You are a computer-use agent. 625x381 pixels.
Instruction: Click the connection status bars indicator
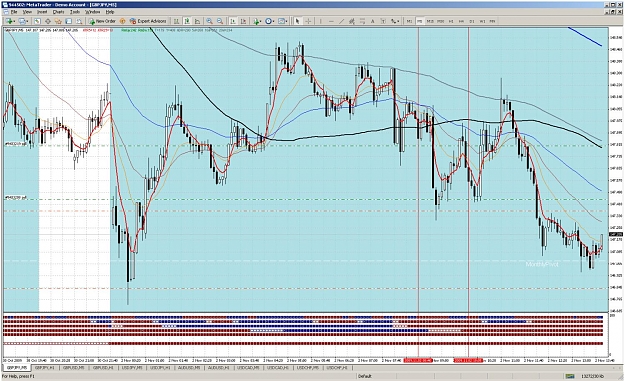[x=570, y=376]
